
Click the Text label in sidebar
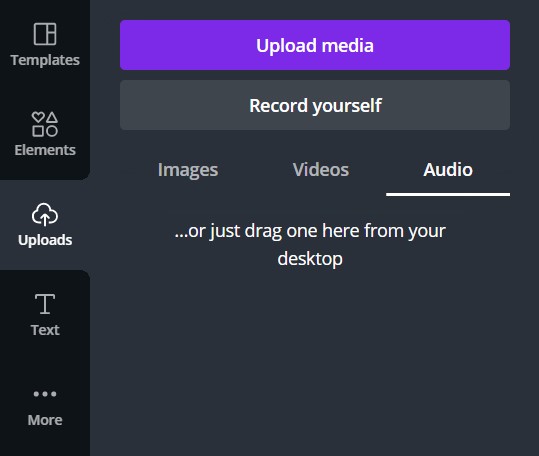(45, 330)
